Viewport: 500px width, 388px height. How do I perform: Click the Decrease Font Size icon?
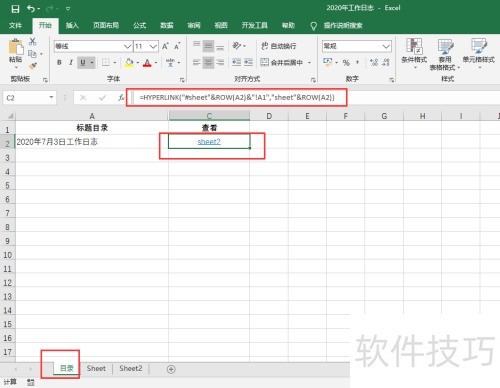pyautogui.click(x=177, y=46)
